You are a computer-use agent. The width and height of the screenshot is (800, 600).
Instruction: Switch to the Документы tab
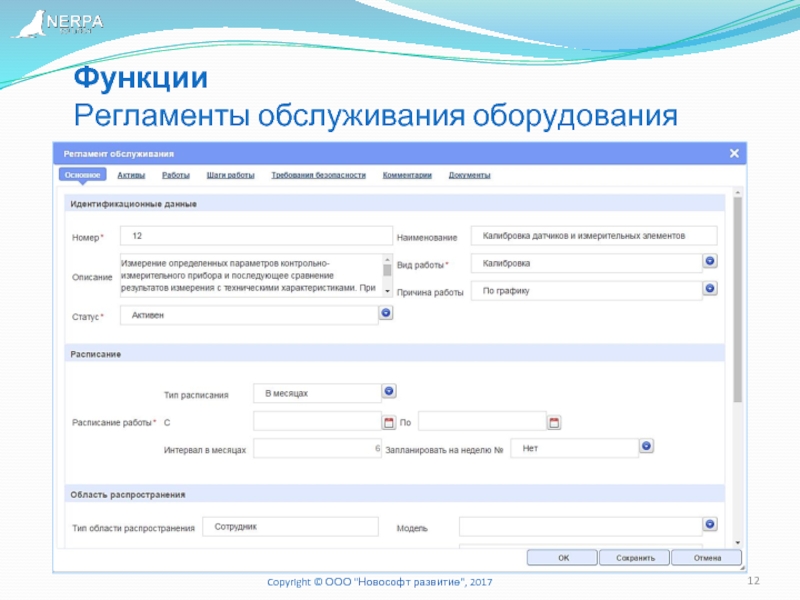(x=469, y=175)
